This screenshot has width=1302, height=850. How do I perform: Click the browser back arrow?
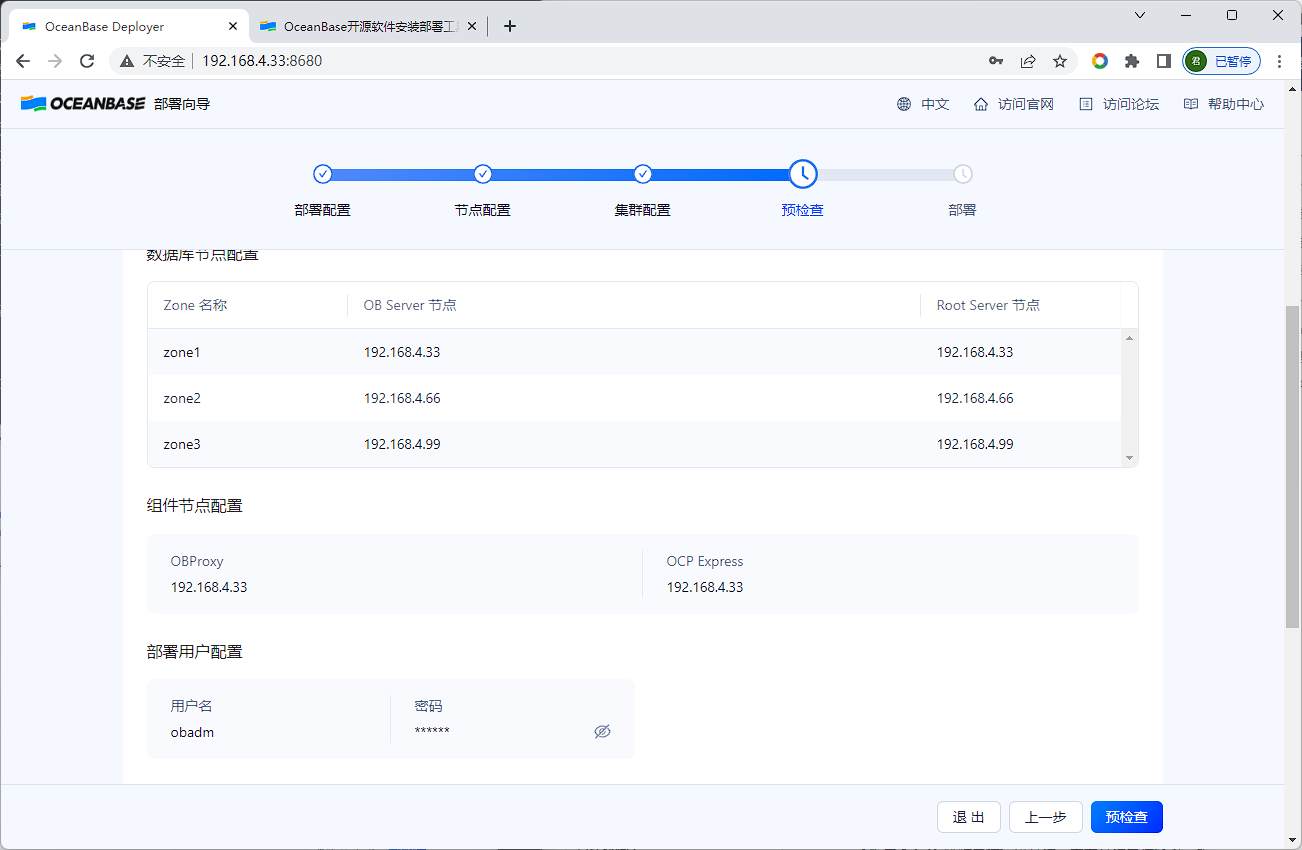click(23, 61)
